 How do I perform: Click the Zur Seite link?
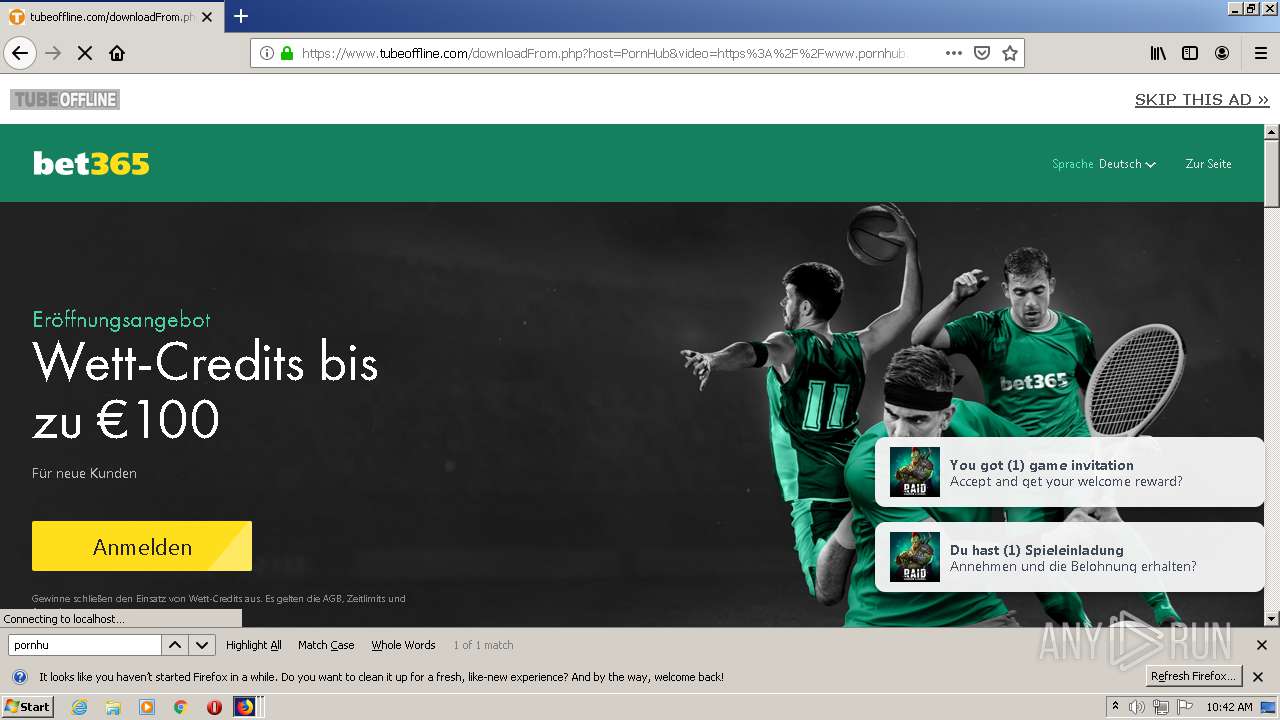point(1208,164)
